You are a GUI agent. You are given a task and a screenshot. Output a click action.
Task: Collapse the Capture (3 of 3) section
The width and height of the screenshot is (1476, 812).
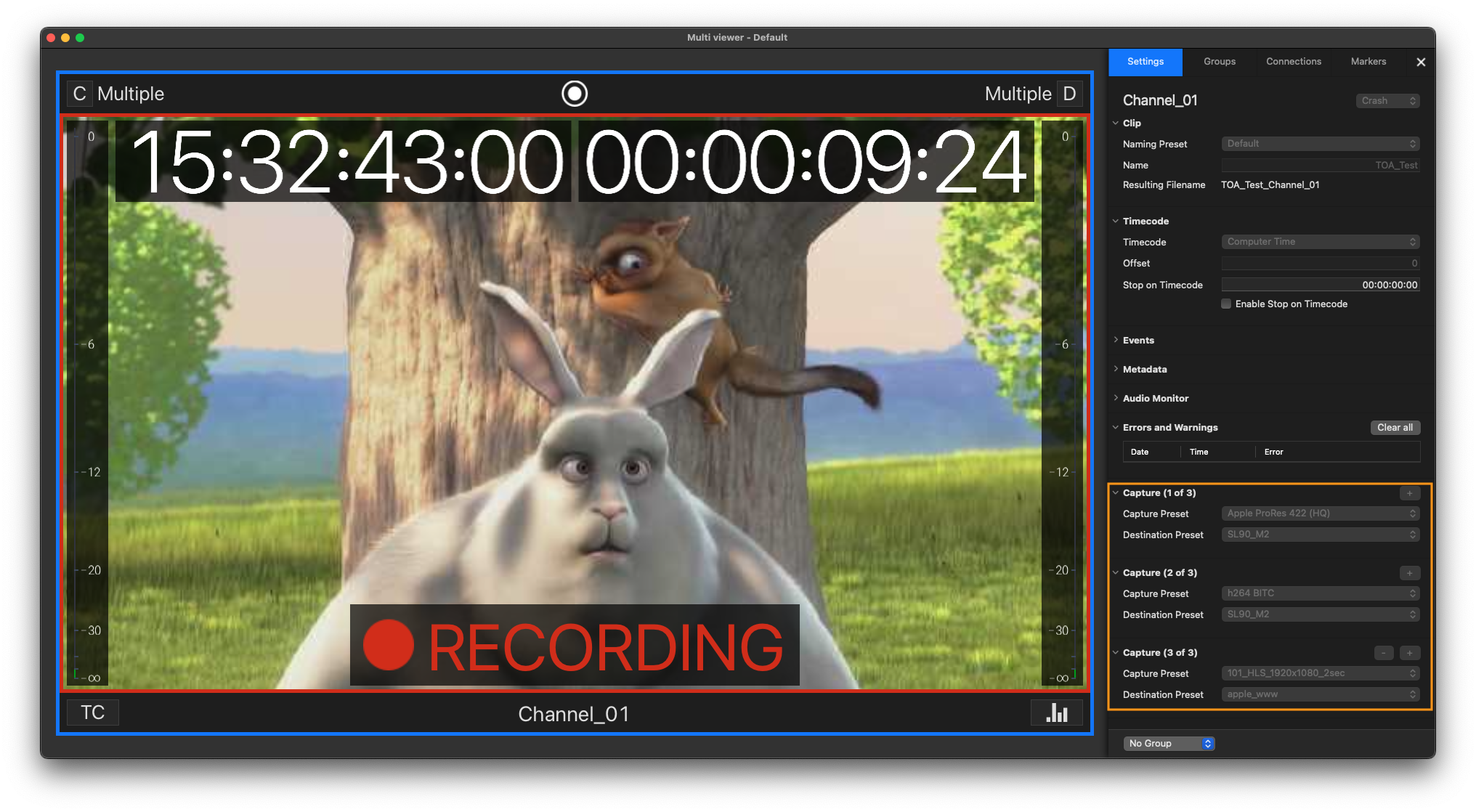pyautogui.click(x=1116, y=652)
